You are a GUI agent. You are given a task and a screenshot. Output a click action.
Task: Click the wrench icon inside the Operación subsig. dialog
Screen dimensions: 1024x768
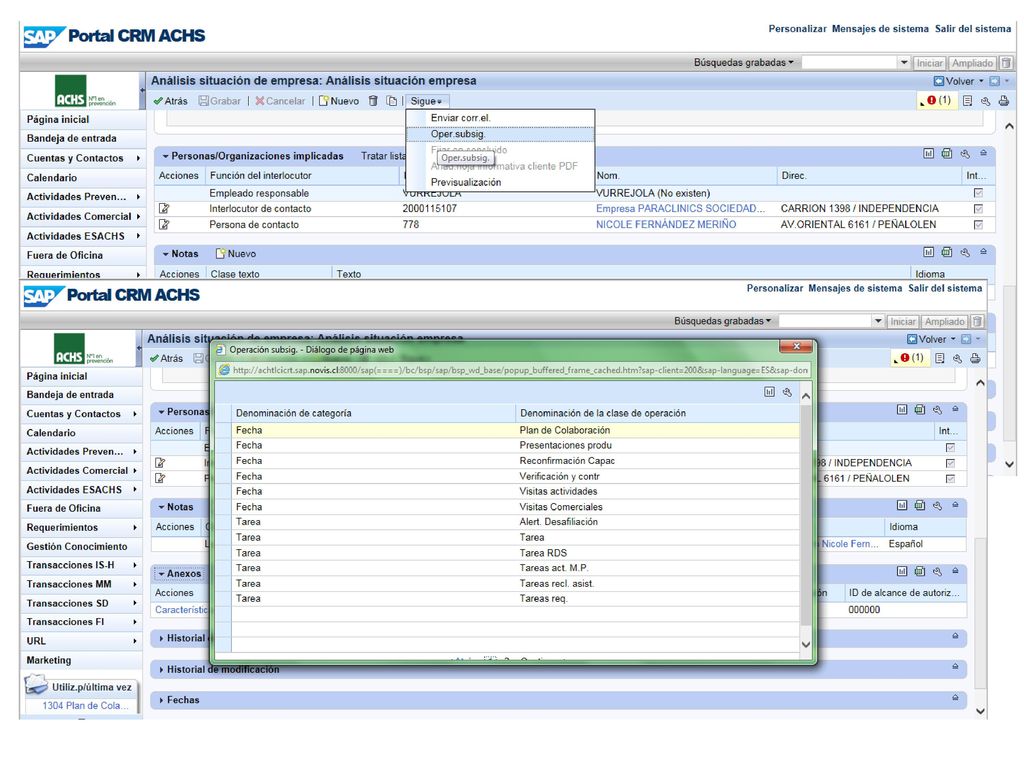coord(788,392)
